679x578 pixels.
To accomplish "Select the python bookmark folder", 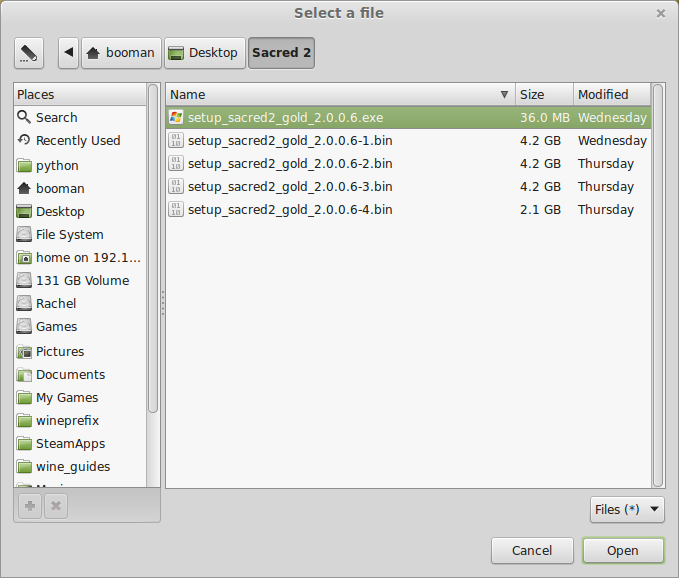I will 80,165.
